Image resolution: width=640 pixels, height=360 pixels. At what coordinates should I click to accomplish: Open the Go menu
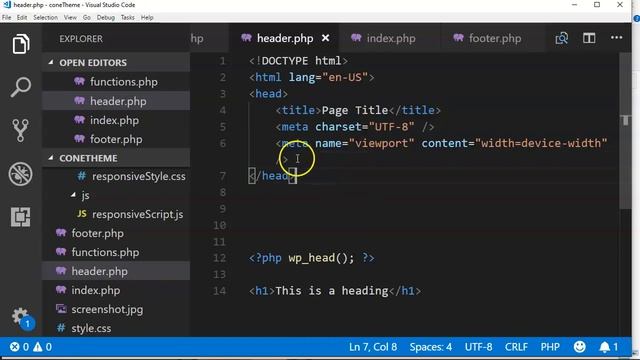[87, 18]
